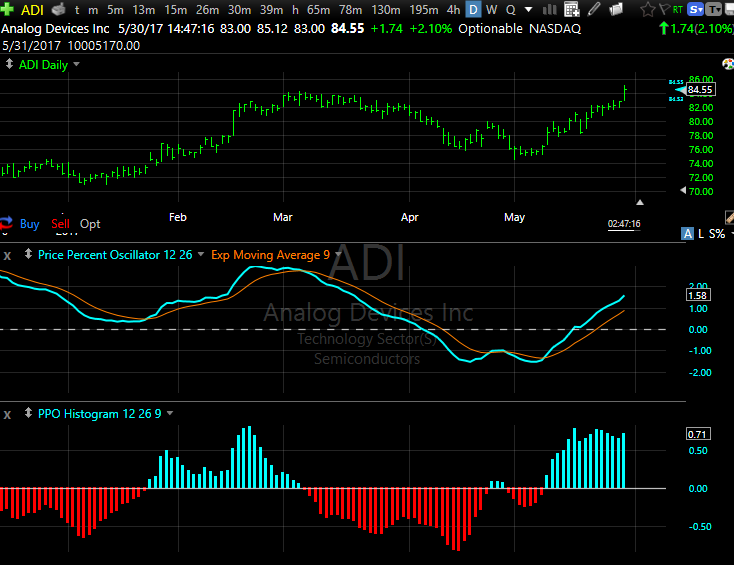Viewport: 734px width, 565px height.
Task: Click the ruler drawing icon at right edge
Action: [729, 217]
